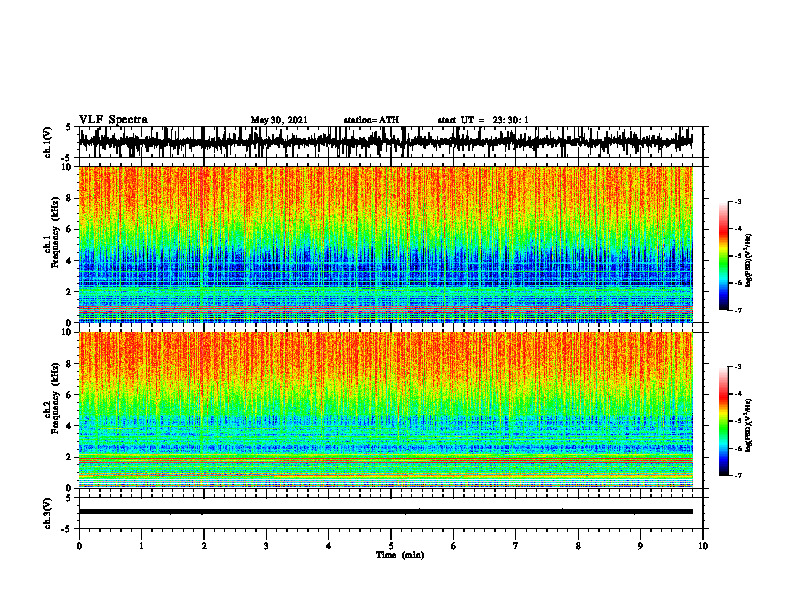The height and width of the screenshot is (612, 792).
Task: Click the -3 label on ch.1 colorbar
Action: click(x=738, y=201)
